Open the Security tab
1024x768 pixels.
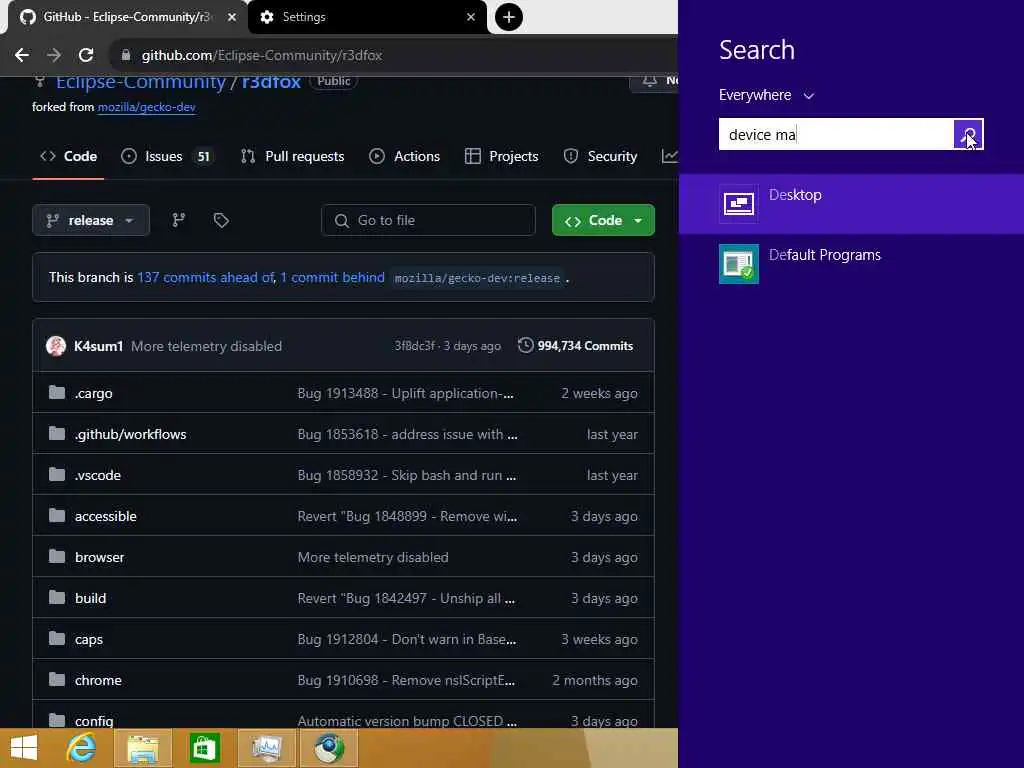(x=600, y=156)
